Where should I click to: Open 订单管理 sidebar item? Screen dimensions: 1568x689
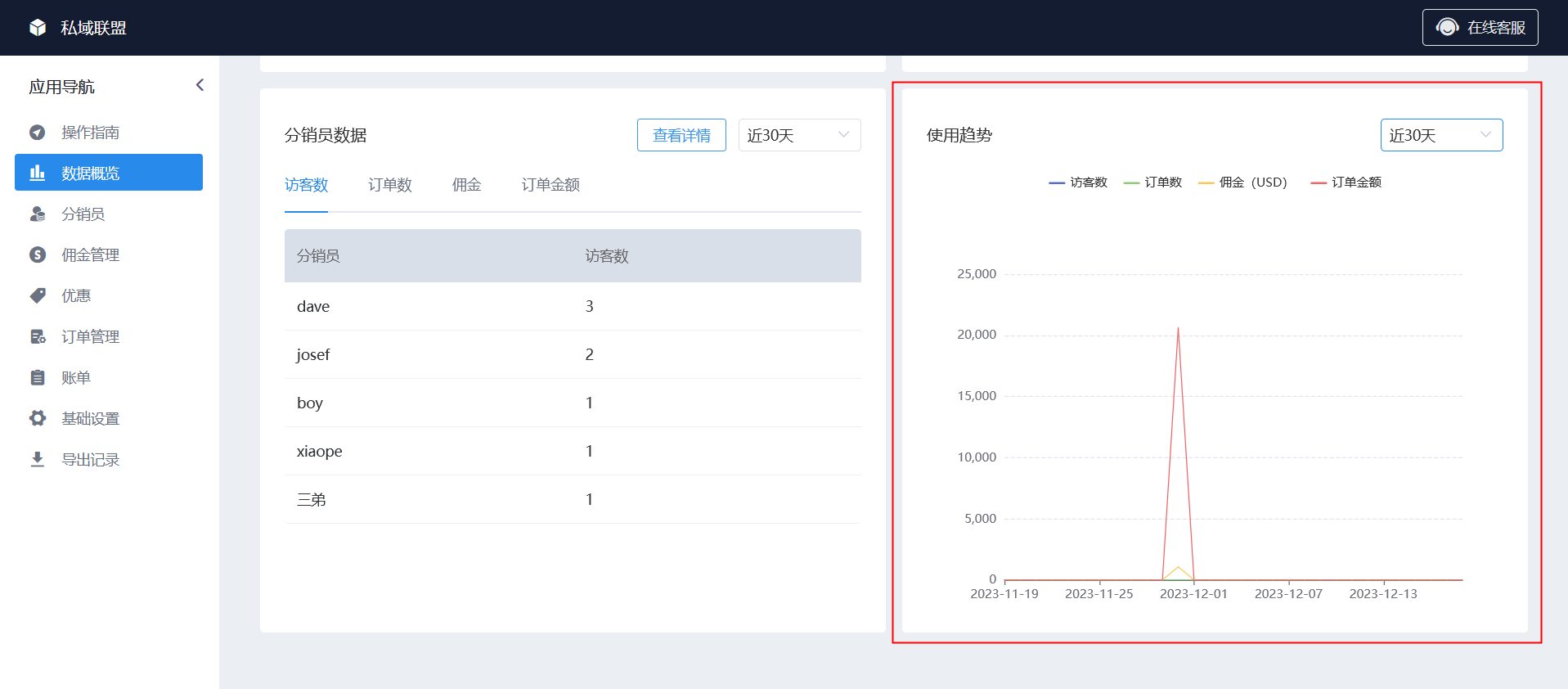109,337
